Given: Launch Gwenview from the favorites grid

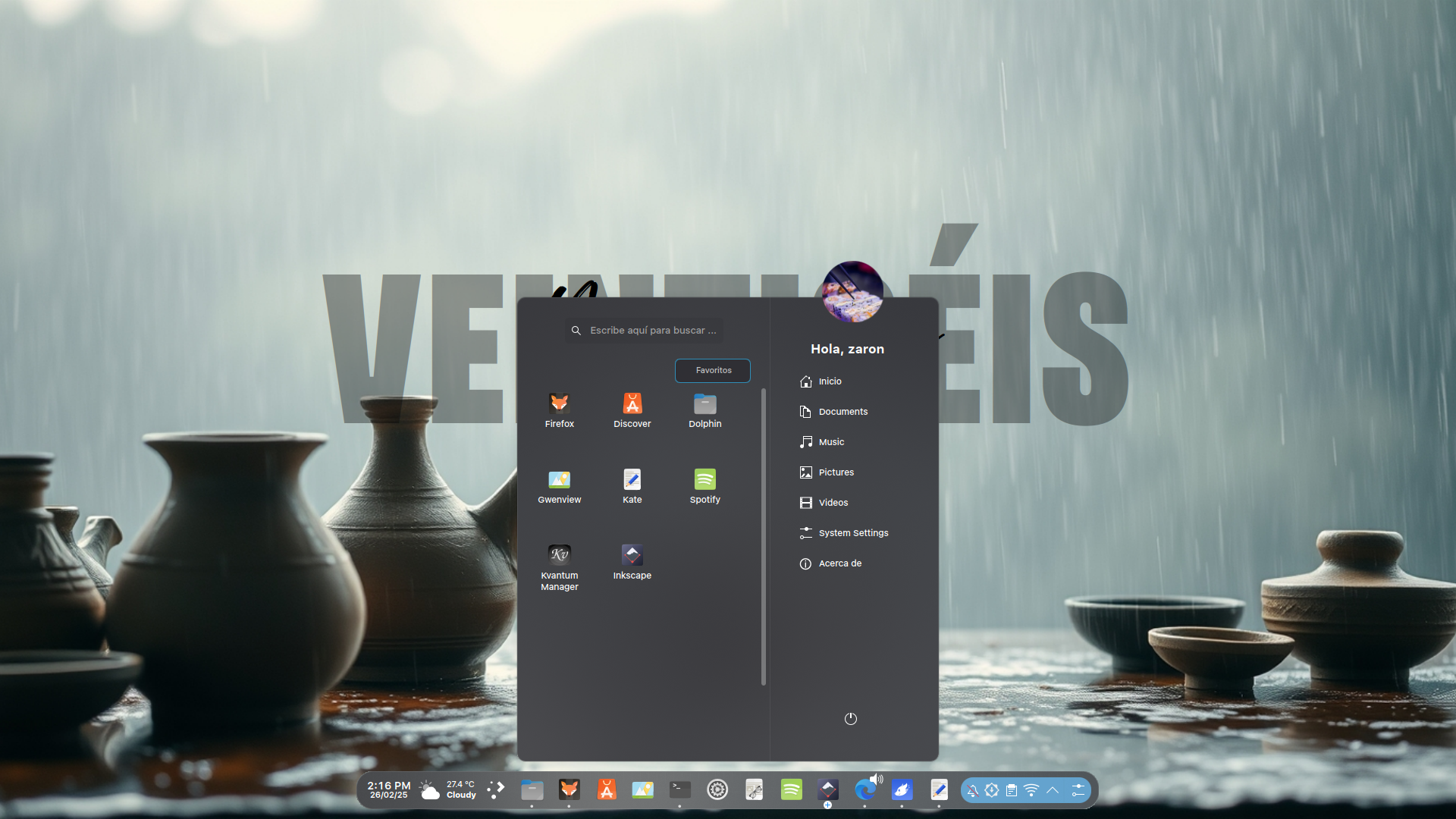Looking at the screenshot, I should [559, 486].
